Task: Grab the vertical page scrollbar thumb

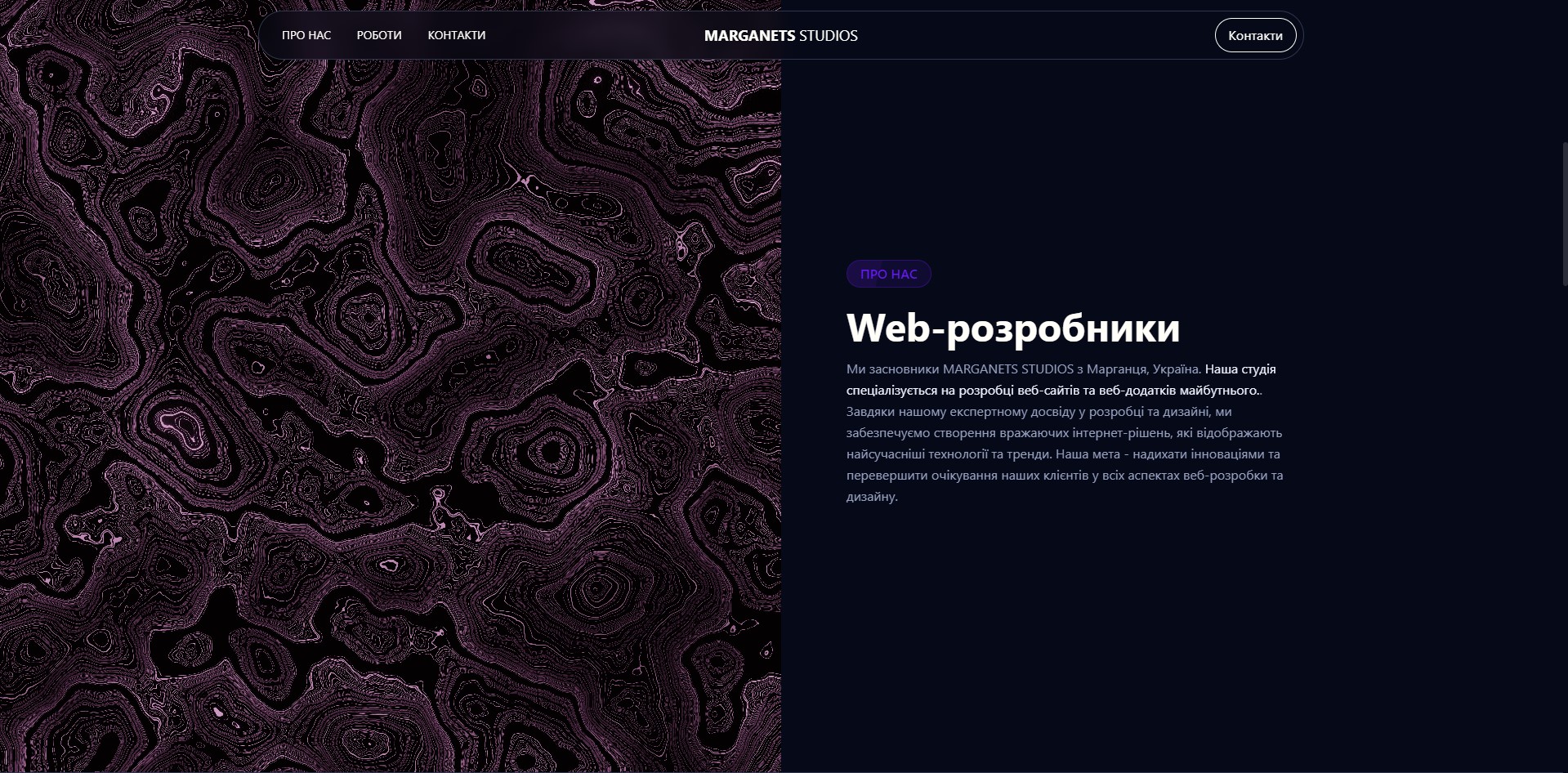Action: click(x=1564, y=212)
